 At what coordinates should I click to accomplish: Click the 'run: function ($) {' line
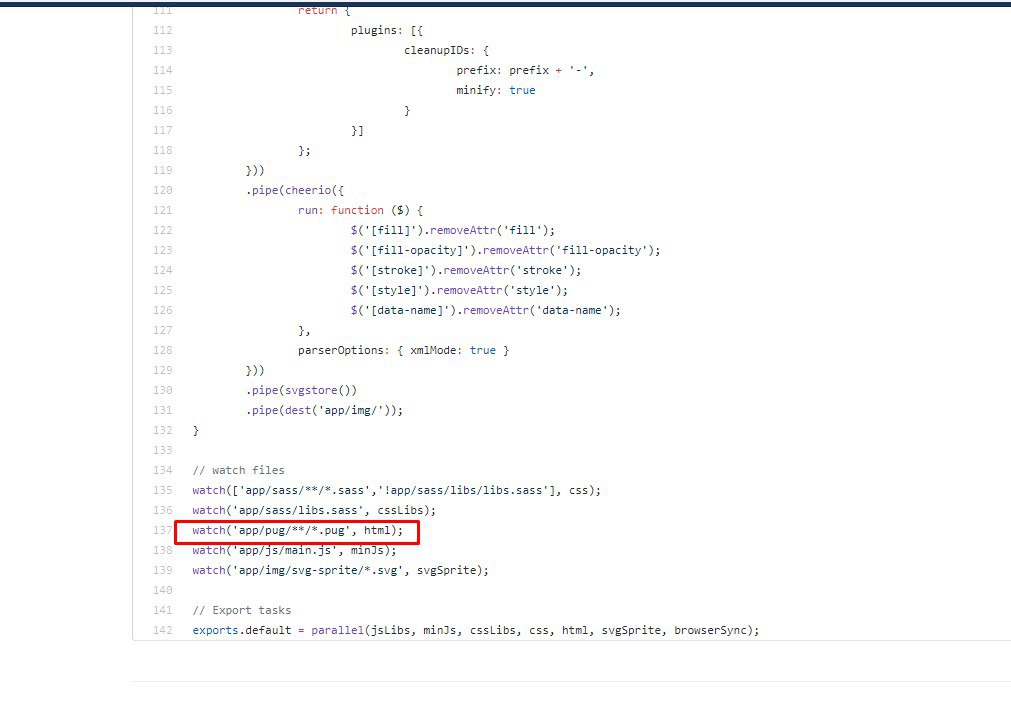(x=360, y=210)
